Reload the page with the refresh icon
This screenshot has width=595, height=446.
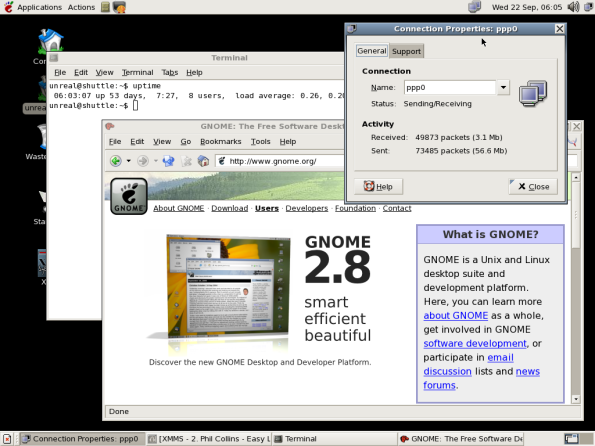[168, 161]
